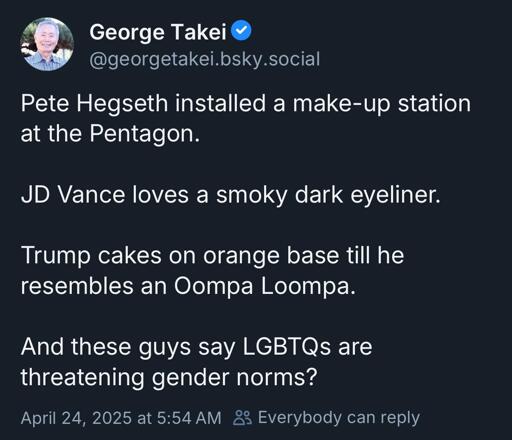Open the George Takei display name

(x=158, y=32)
